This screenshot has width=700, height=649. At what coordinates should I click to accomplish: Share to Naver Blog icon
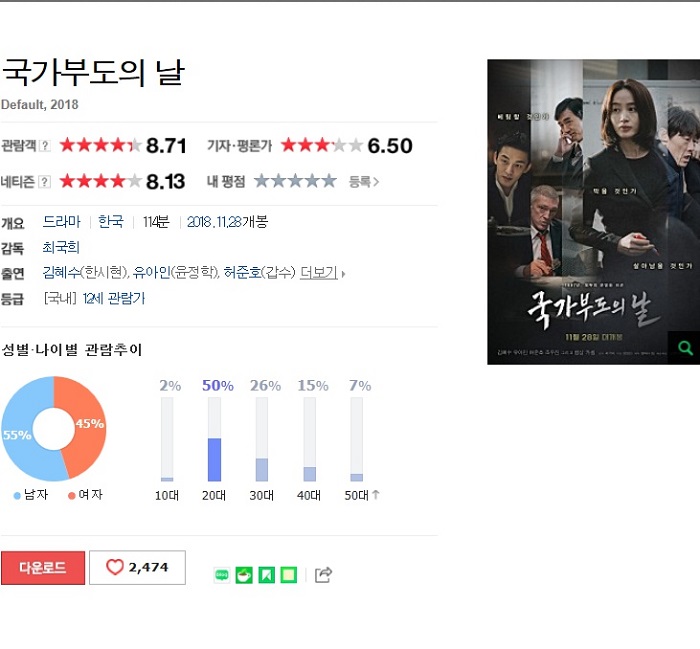pos(222,575)
